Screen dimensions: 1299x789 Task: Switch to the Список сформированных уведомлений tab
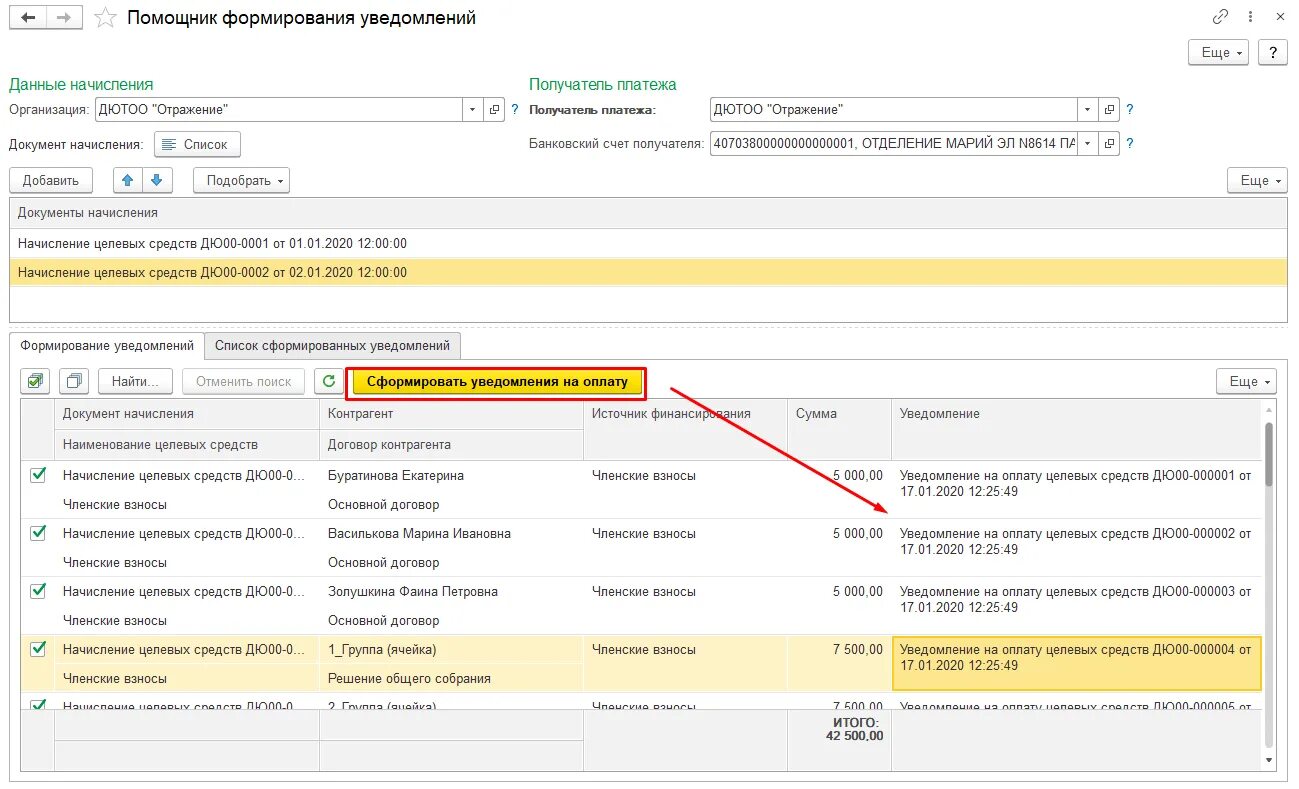click(332, 346)
